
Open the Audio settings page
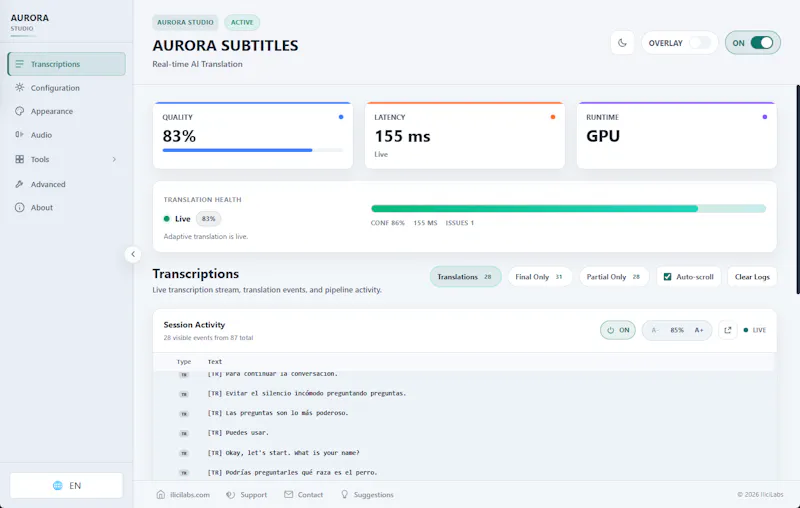[x=66, y=135]
